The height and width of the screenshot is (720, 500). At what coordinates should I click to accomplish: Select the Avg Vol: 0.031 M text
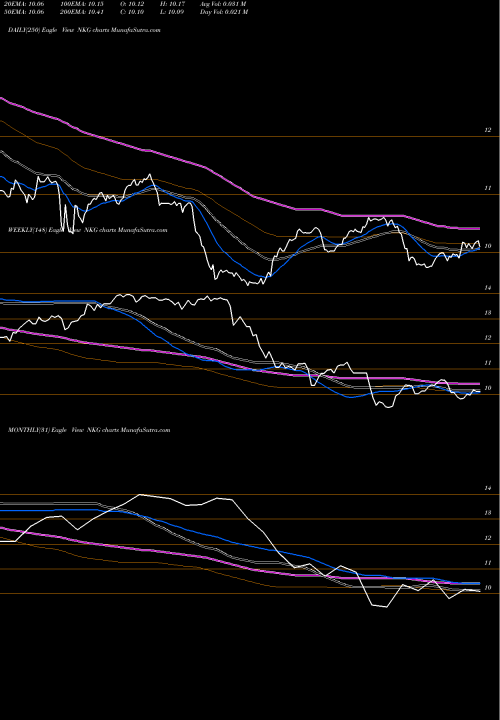[x=223, y=4]
